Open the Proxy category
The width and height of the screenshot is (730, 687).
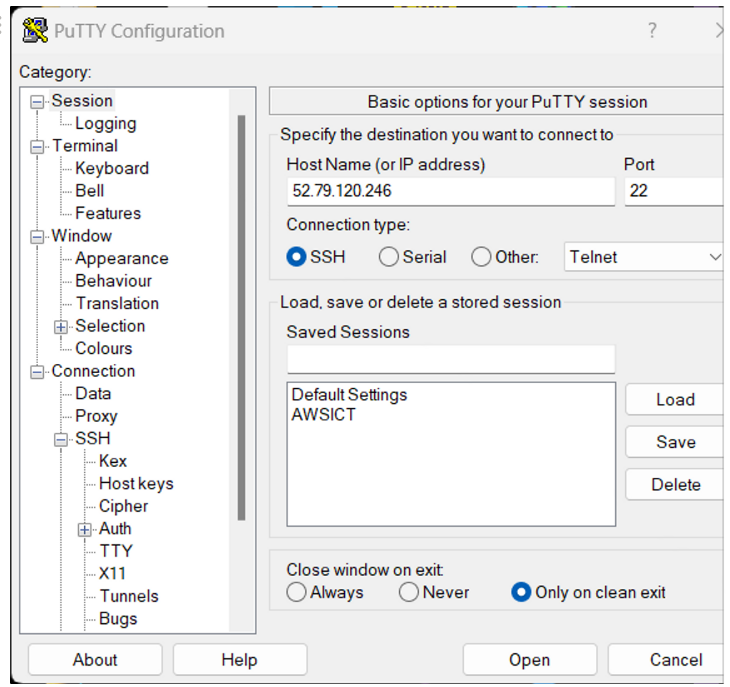(96, 416)
